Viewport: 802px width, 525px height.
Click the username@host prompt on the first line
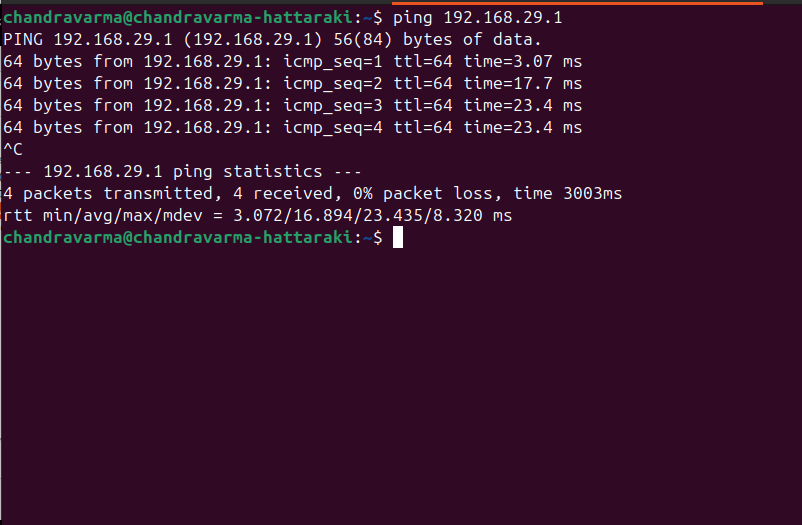pos(180,18)
